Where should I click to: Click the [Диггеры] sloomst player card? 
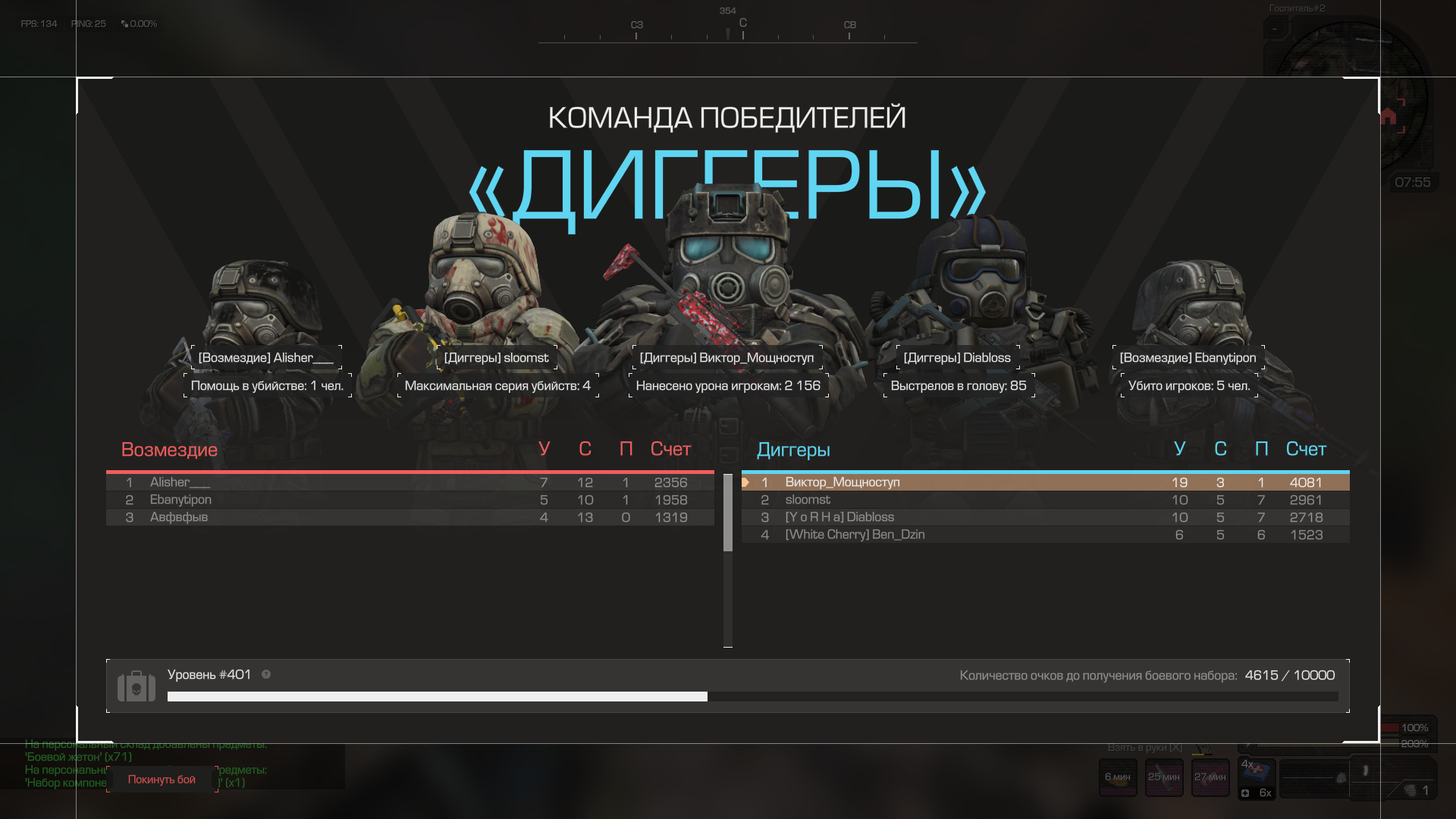[x=496, y=358]
